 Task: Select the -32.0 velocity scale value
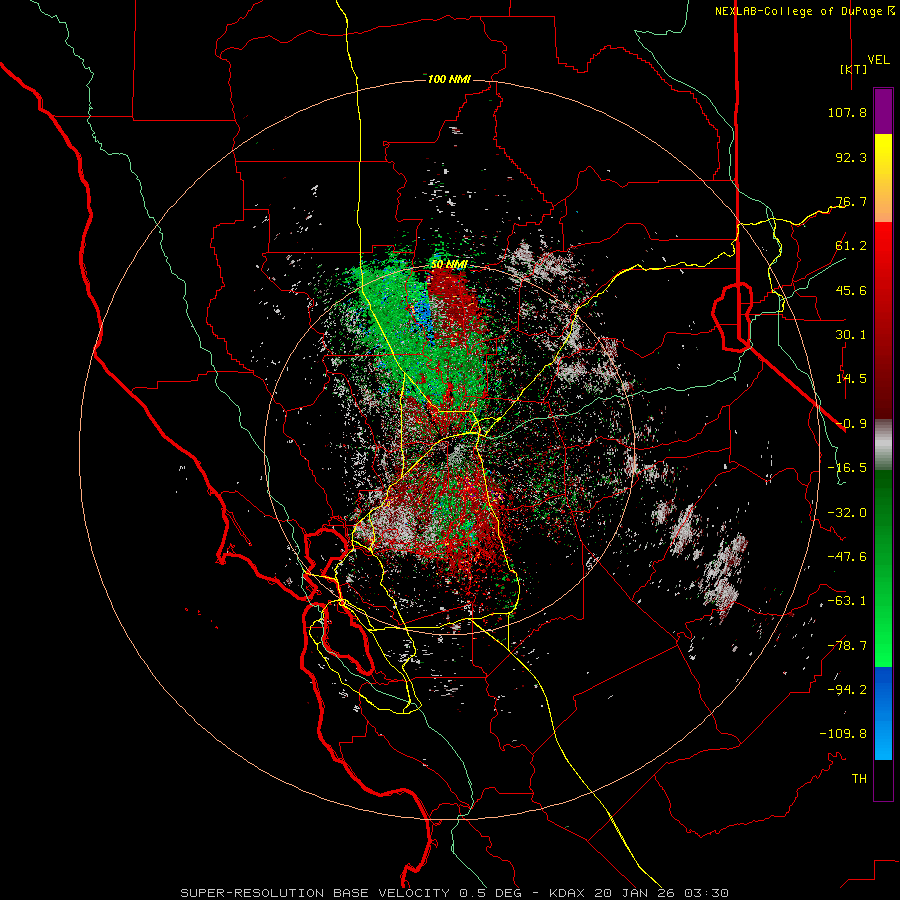(x=847, y=513)
